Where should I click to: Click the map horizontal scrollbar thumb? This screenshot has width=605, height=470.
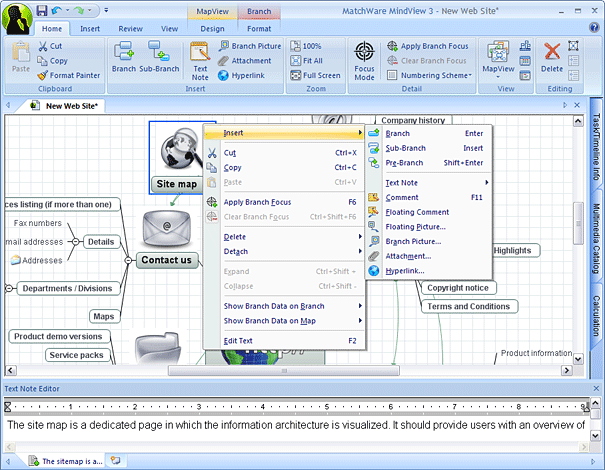pos(284,371)
